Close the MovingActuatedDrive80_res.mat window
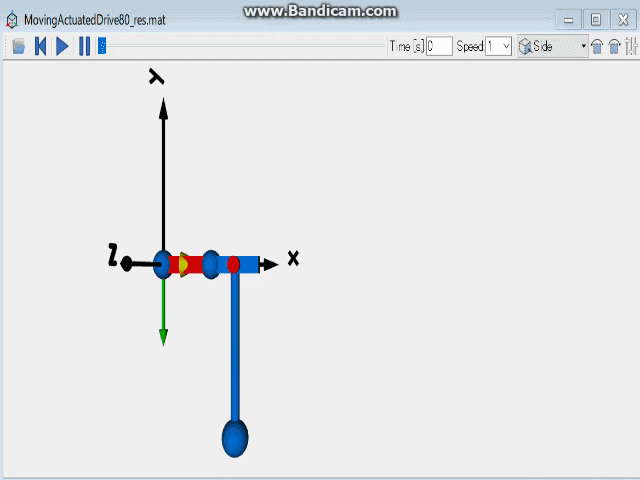Image resolution: width=640 pixels, height=480 pixels. [622, 20]
